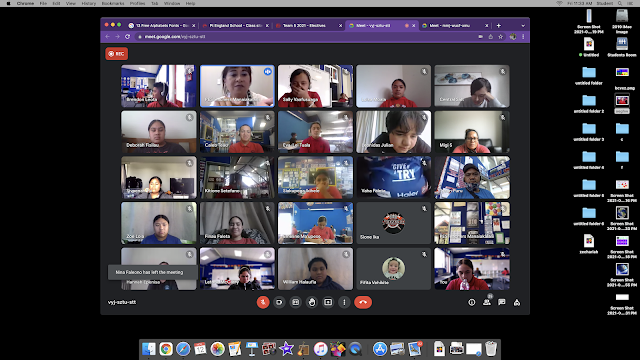Select Deborah's video tile
The height and width of the screenshot is (360, 640).
point(158,132)
